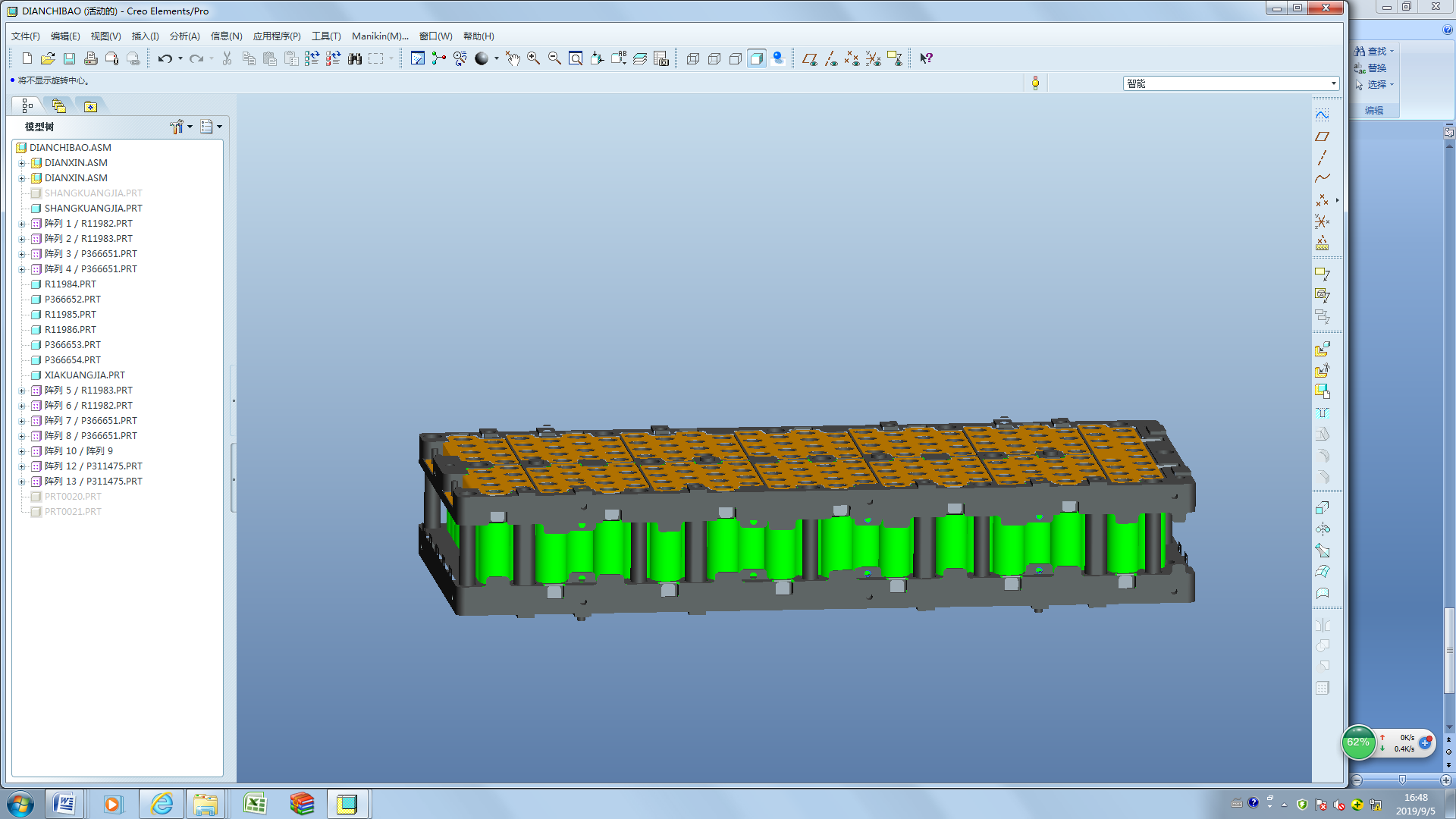1456x819 pixels.
Task: Save the model with the disk icon
Action: pyautogui.click(x=69, y=58)
